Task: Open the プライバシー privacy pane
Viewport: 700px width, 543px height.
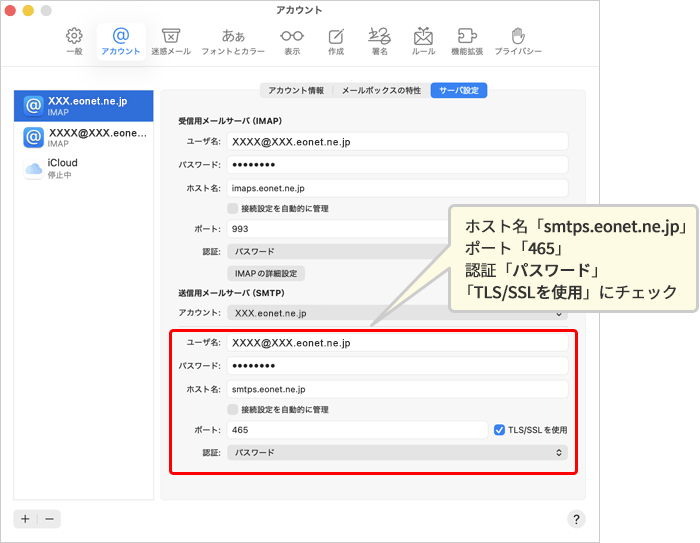Action: (518, 41)
